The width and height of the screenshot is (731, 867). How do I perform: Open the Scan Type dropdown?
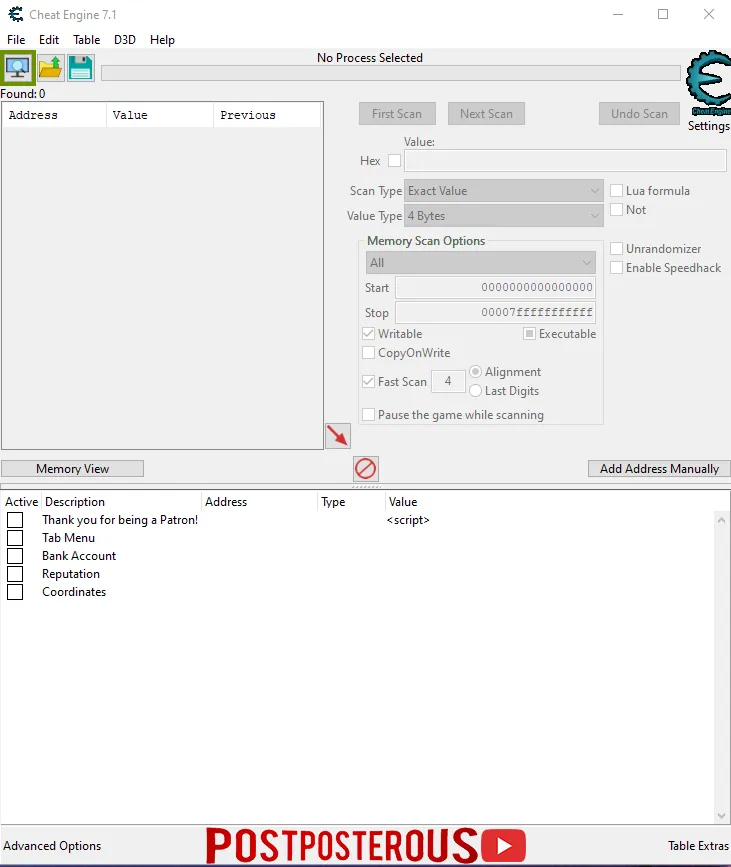504,191
